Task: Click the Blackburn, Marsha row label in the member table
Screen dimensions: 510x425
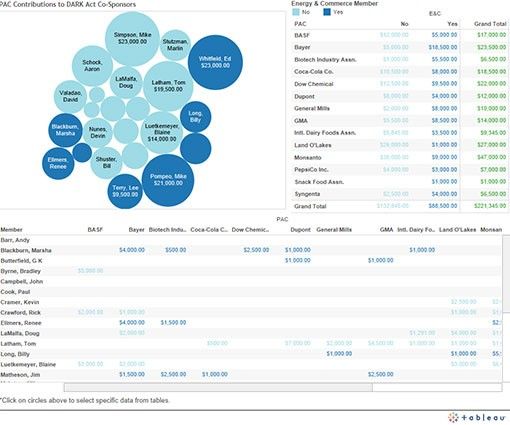Action: (x=26, y=250)
